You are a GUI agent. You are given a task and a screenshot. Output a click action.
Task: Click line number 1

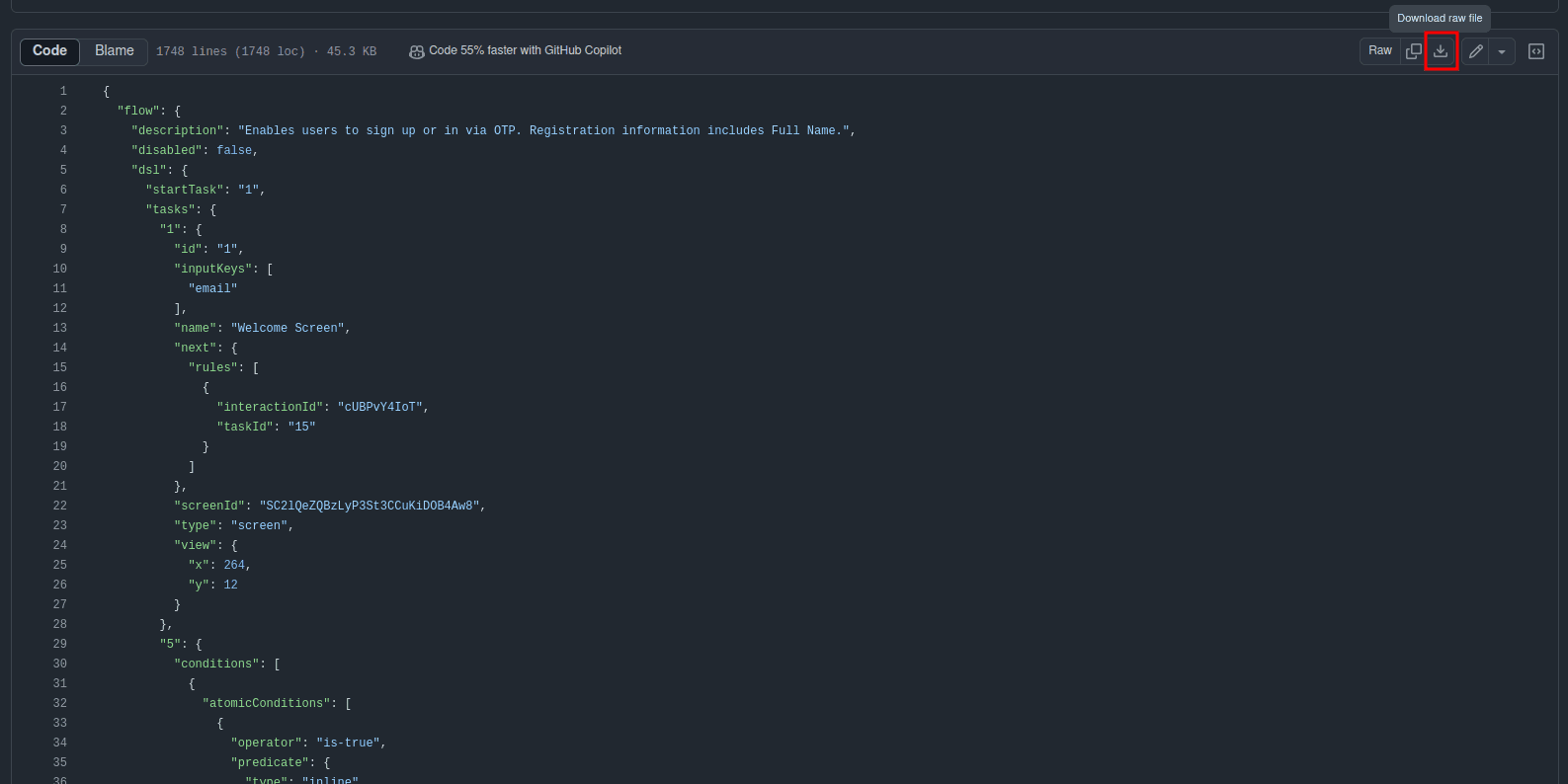tap(63, 91)
